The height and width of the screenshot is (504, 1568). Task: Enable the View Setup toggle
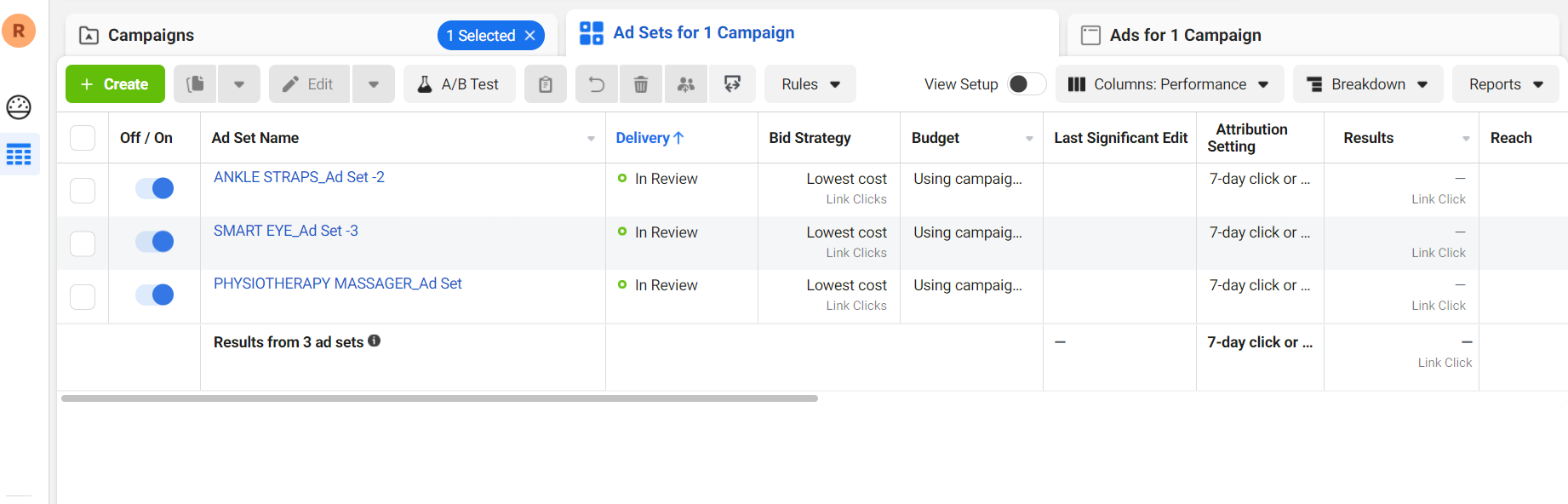[1026, 84]
